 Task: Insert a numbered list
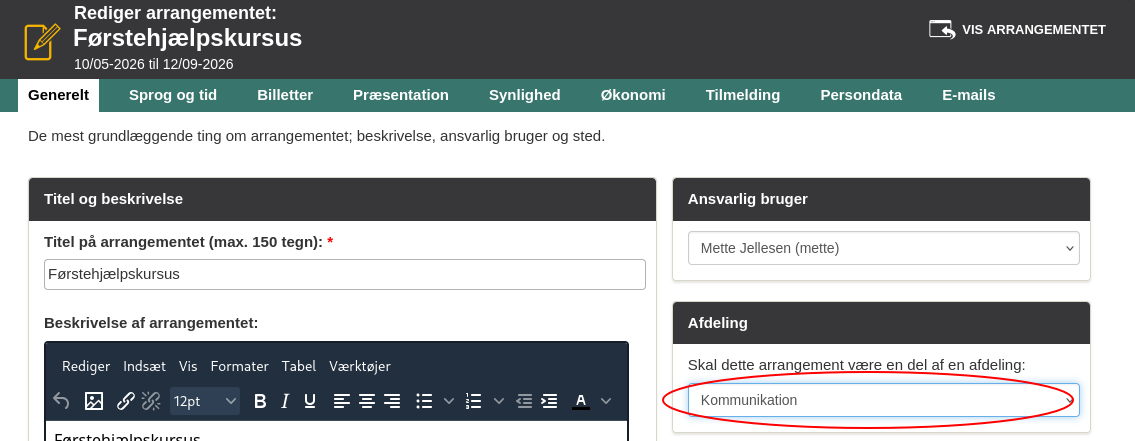pos(474,401)
